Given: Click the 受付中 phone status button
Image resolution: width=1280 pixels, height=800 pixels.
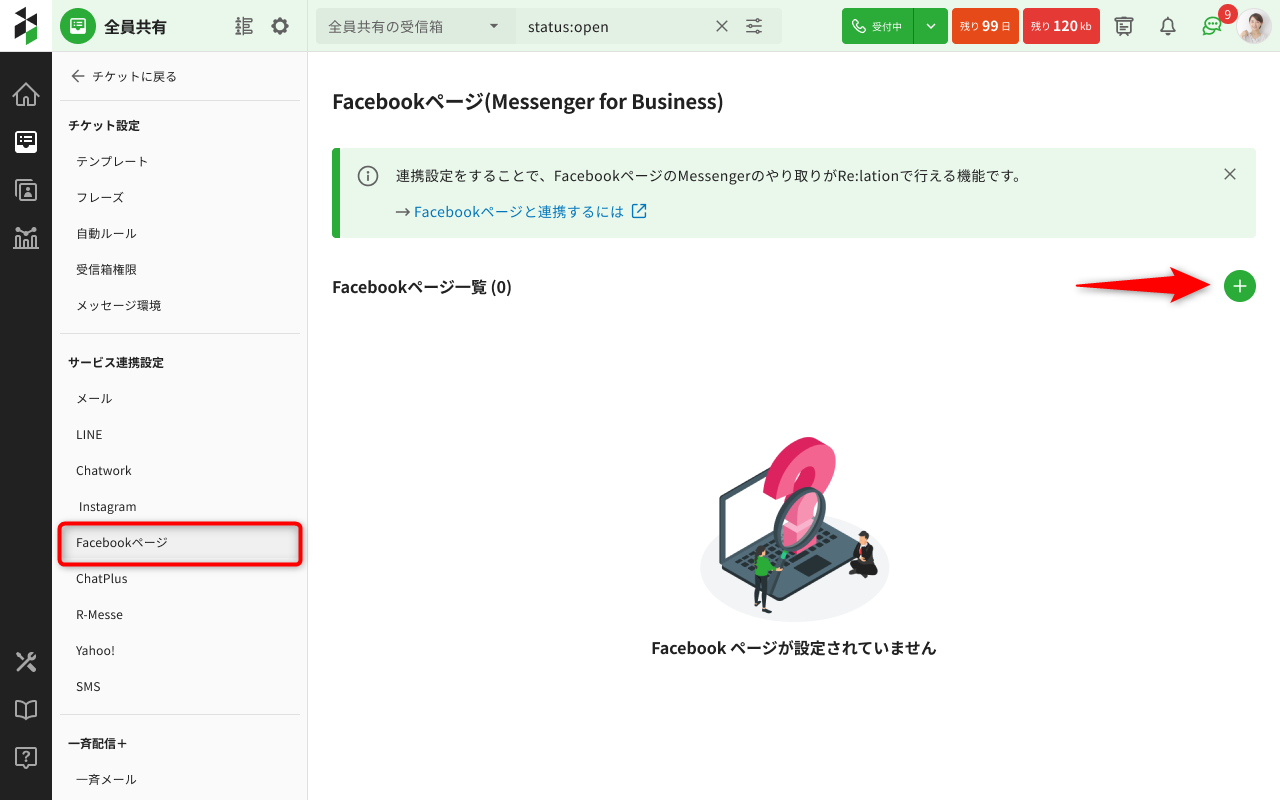Looking at the screenshot, I should point(877,26).
